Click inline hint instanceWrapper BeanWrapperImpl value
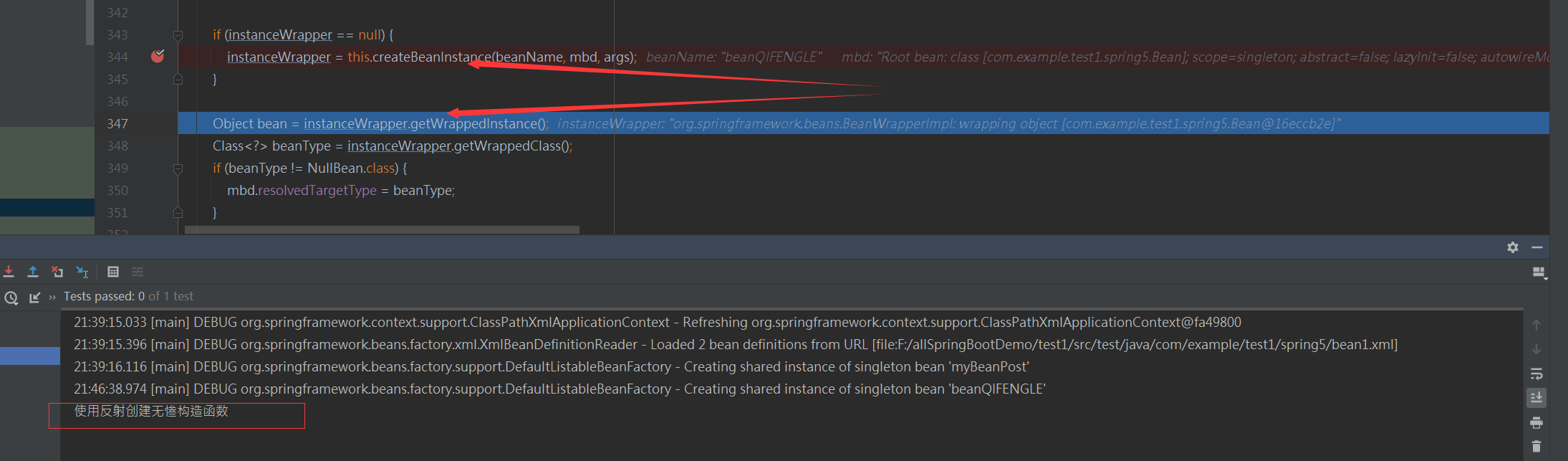 click(x=949, y=123)
